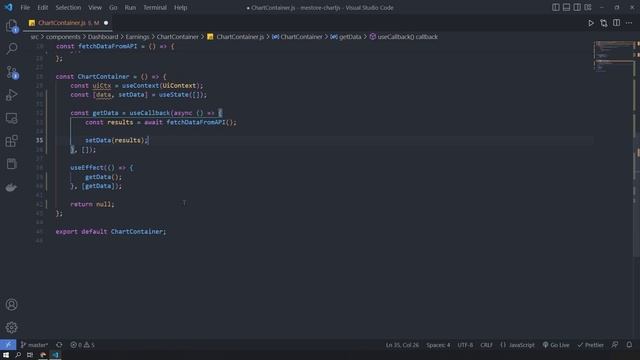This screenshot has width=640, height=360.
Task: Toggle primary side bar layout icon
Action: coord(556,7)
